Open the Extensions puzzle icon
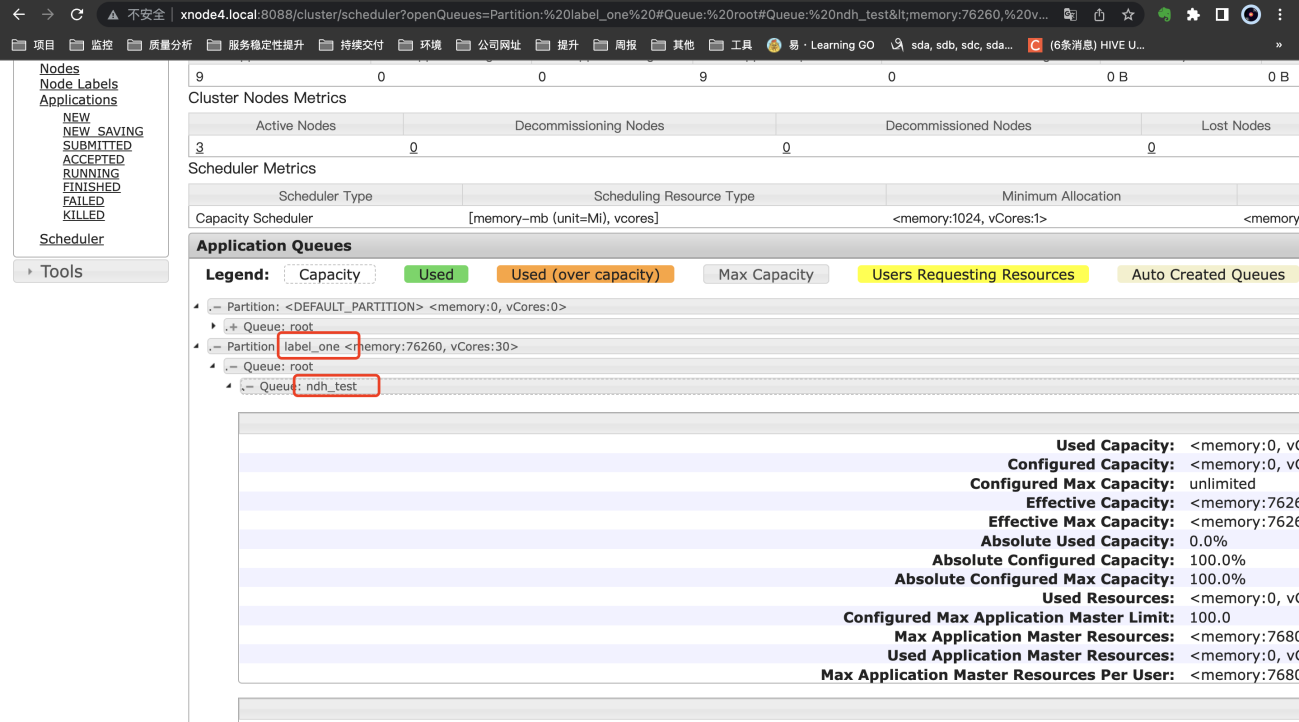 pyautogui.click(x=1193, y=15)
